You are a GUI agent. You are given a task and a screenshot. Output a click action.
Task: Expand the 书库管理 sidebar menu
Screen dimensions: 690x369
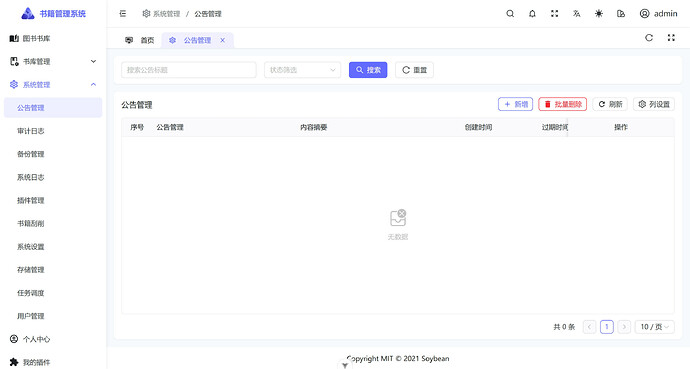(53, 62)
